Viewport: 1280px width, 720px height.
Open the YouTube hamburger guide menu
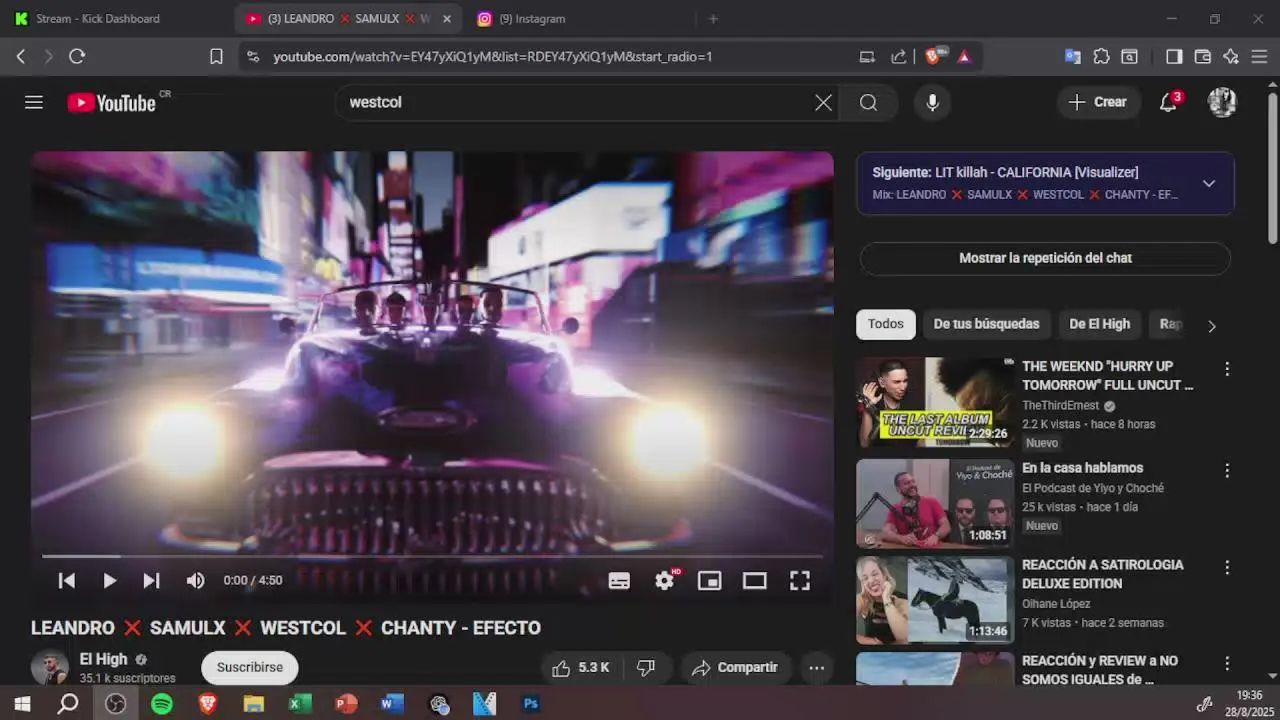click(x=34, y=102)
